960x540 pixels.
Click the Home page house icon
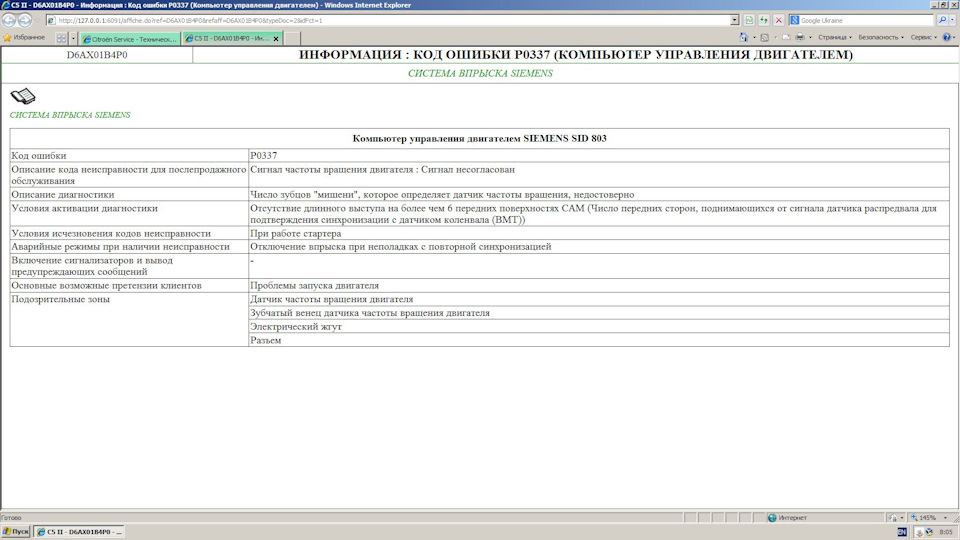pyautogui.click(x=743, y=37)
